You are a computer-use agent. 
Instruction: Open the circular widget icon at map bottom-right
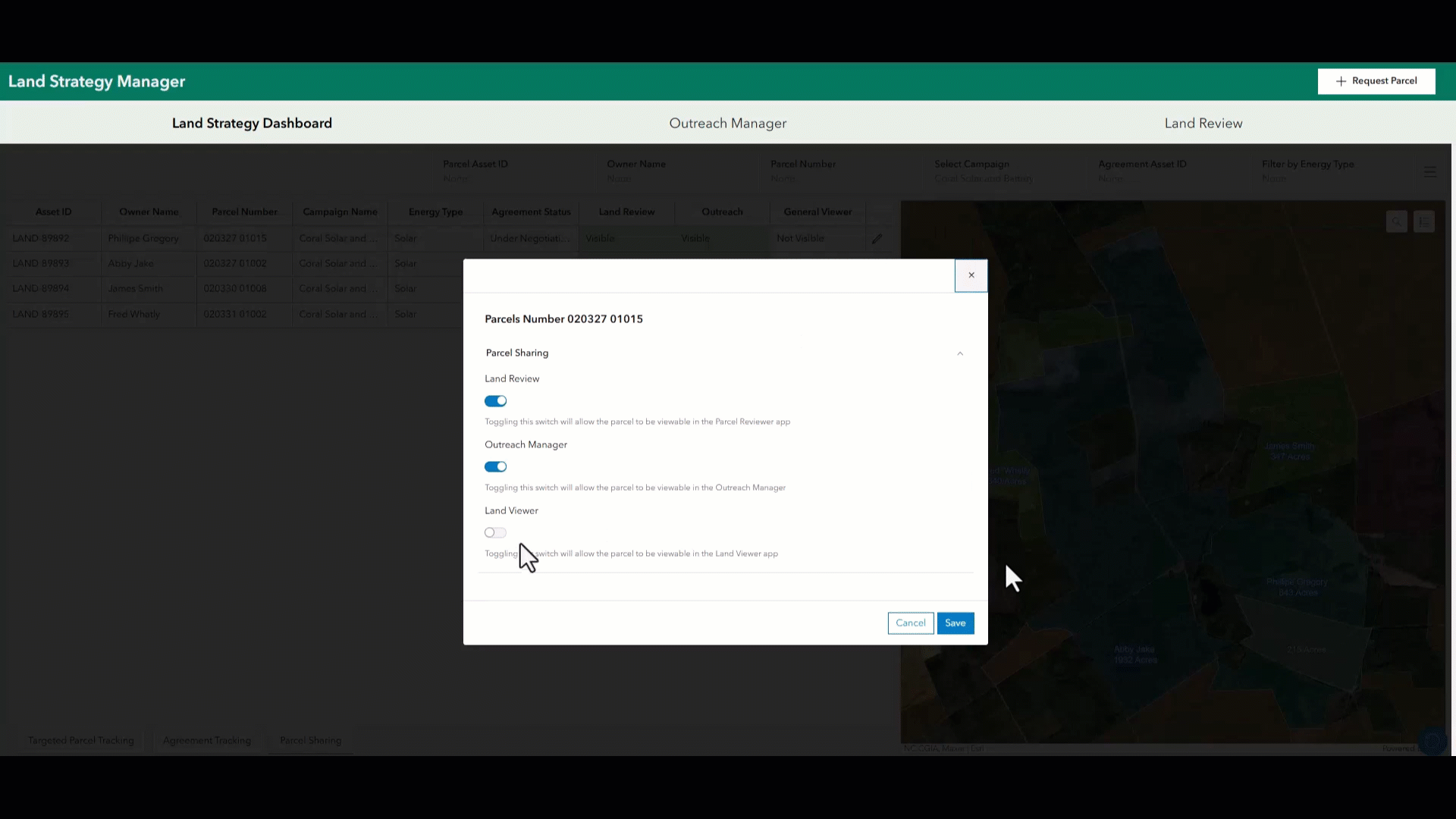point(1433,742)
